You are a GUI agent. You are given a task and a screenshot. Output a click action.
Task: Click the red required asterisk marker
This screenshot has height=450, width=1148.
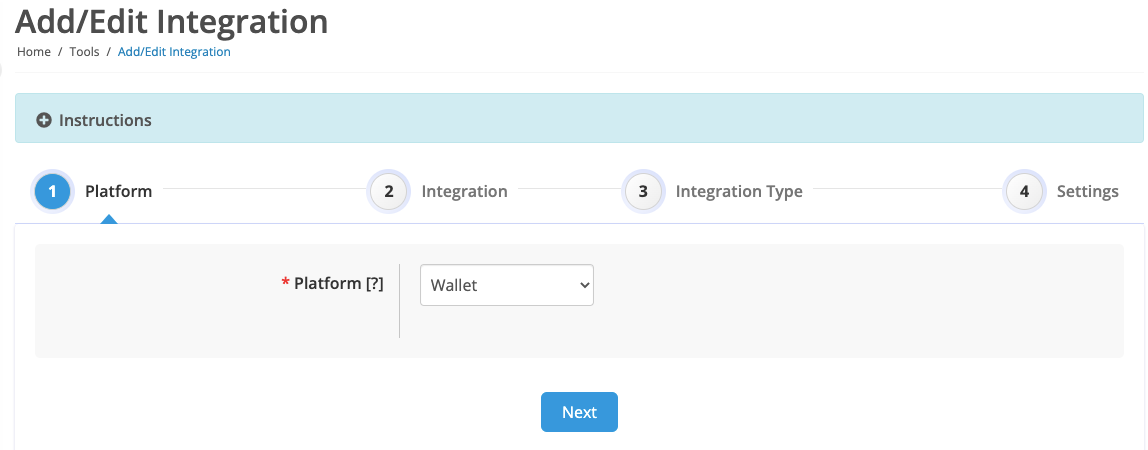[286, 282]
